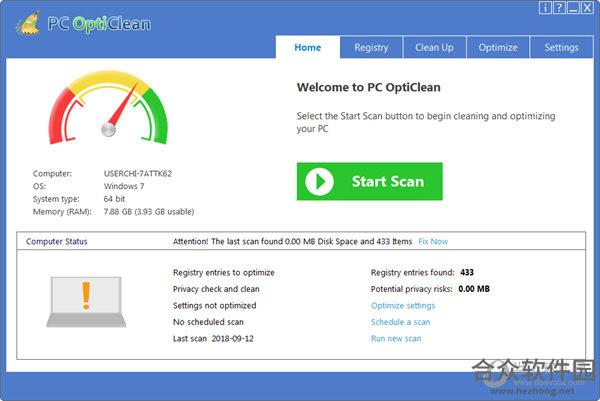Open the Registry tab
The image size is (600, 401).
click(x=371, y=47)
